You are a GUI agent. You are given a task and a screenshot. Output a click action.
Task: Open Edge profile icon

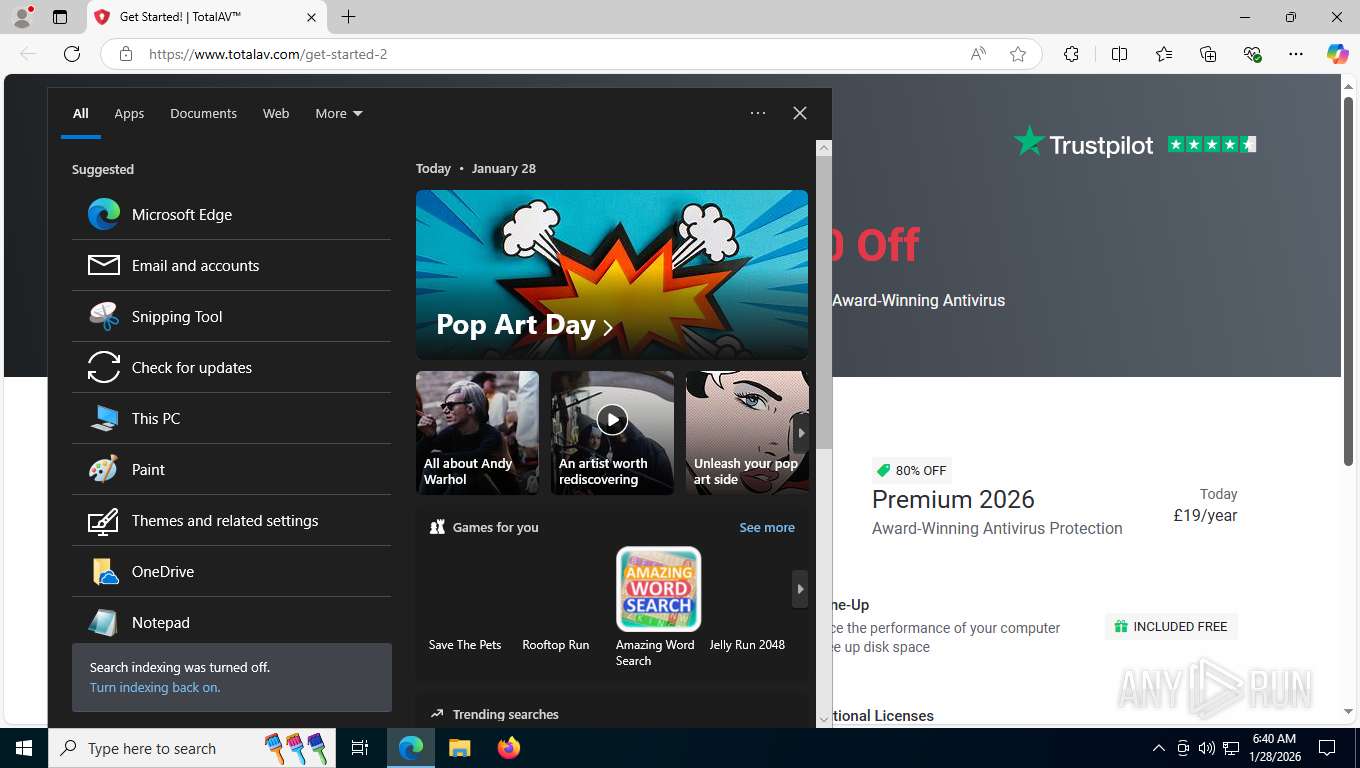(22, 17)
